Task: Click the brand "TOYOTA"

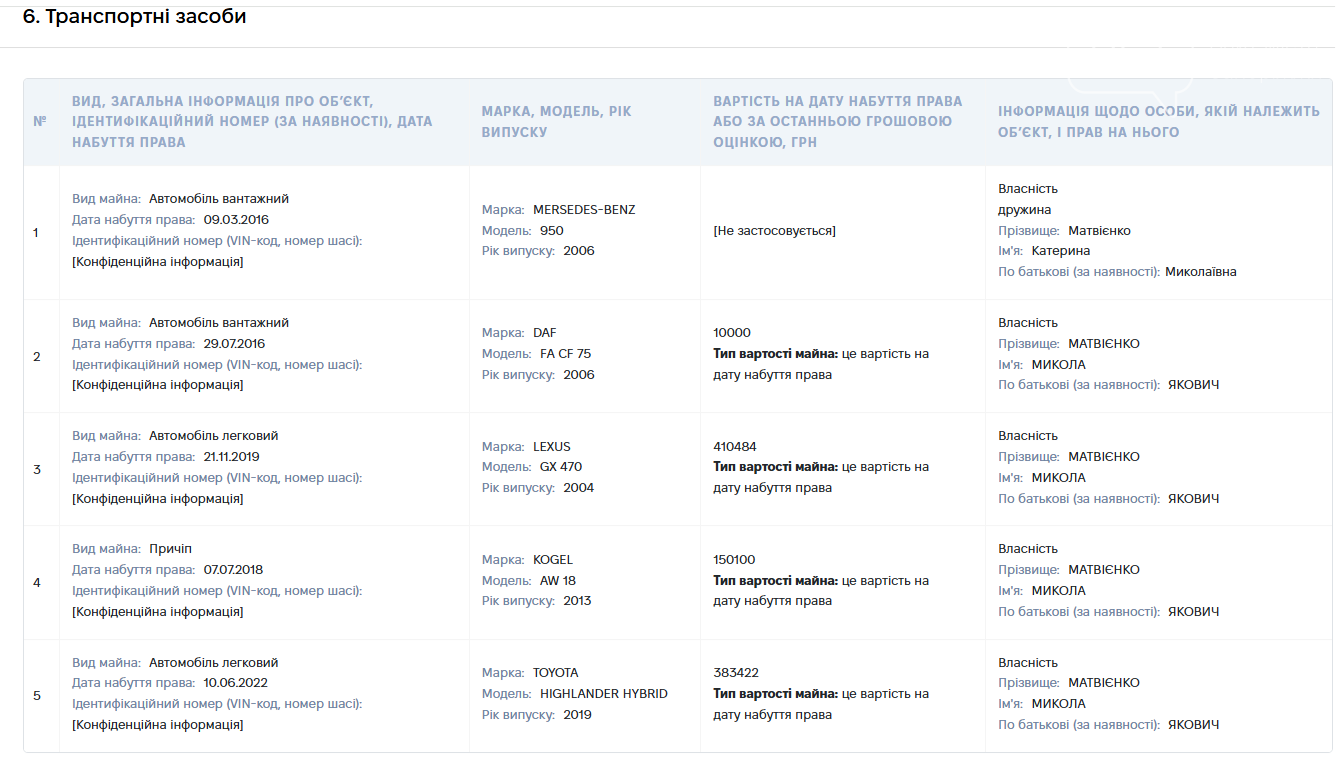Action: 556,672
